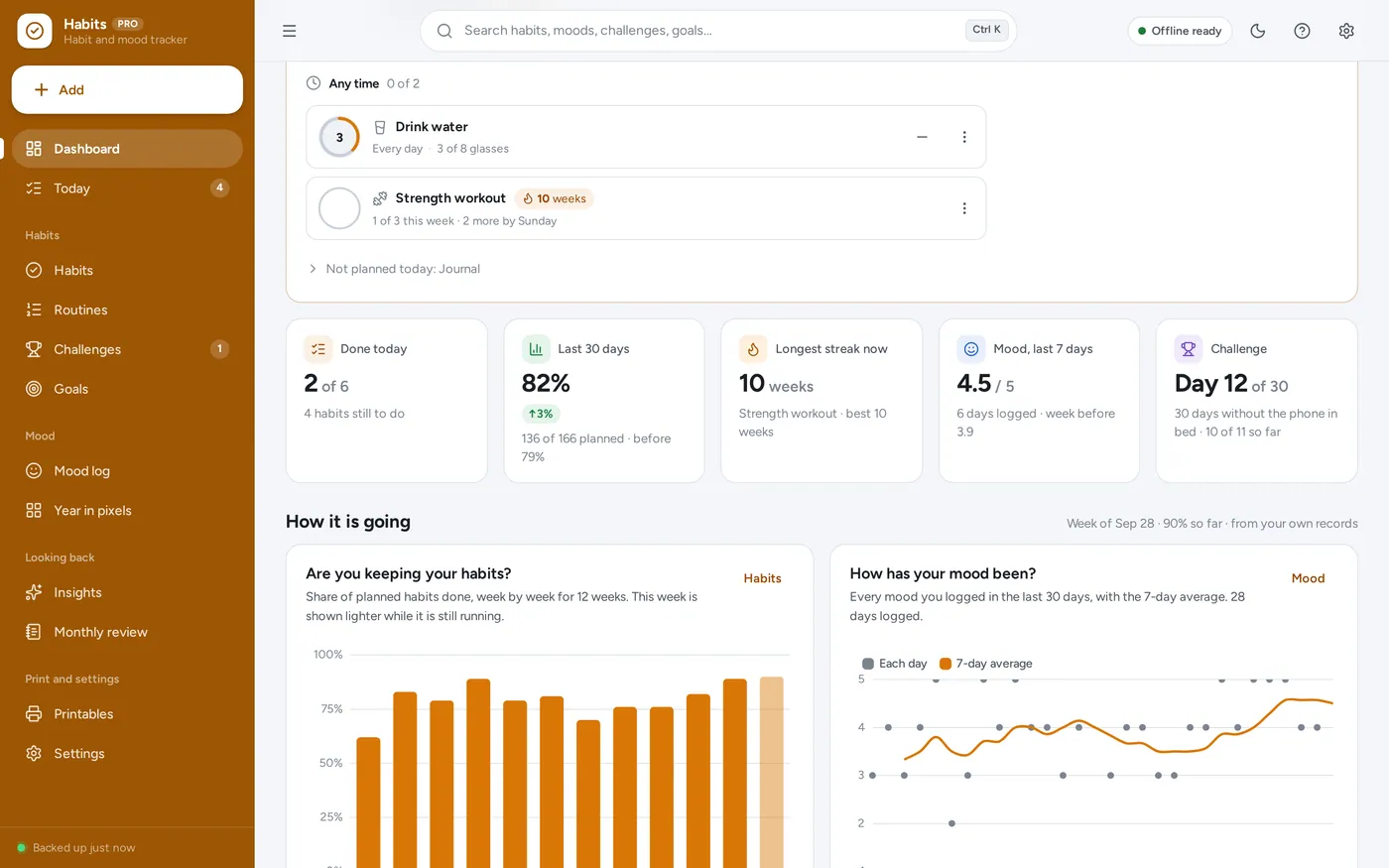The height and width of the screenshot is (868, 1389).
Task: Expand Not planned today: Journal
Action: tap(395, 269)
